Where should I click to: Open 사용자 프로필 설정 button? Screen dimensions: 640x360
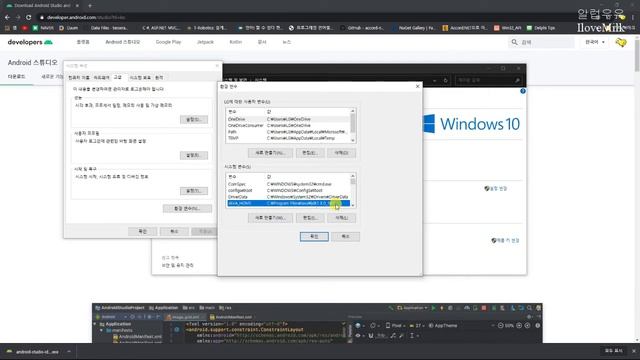[x=193, y=155]
